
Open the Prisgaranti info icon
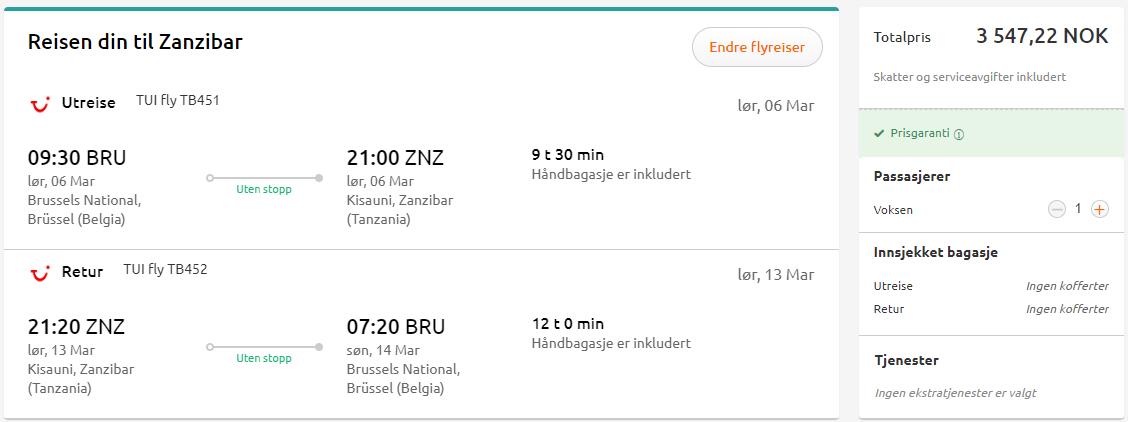pyautogui.click(x=959, y=134)
